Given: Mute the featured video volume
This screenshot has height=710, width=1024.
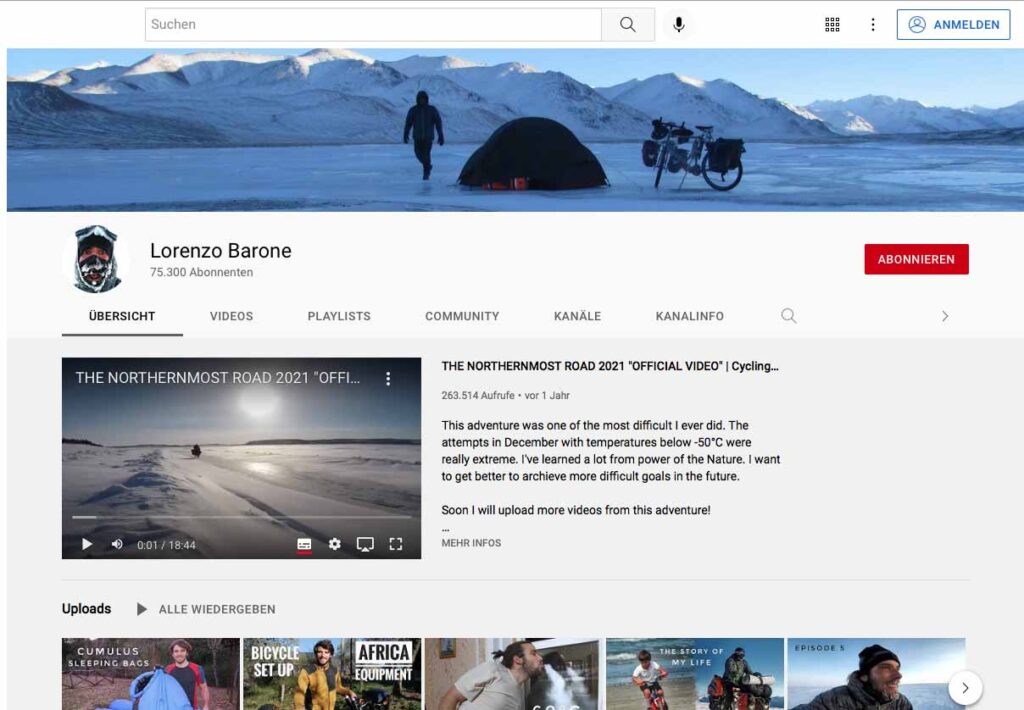Looking at the screenshot, I should coord(117,544).
